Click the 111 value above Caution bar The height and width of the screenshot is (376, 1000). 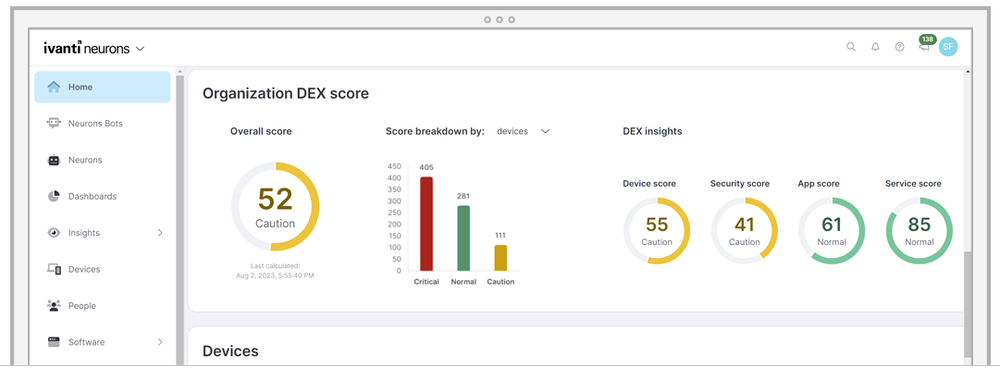(500, 236)
